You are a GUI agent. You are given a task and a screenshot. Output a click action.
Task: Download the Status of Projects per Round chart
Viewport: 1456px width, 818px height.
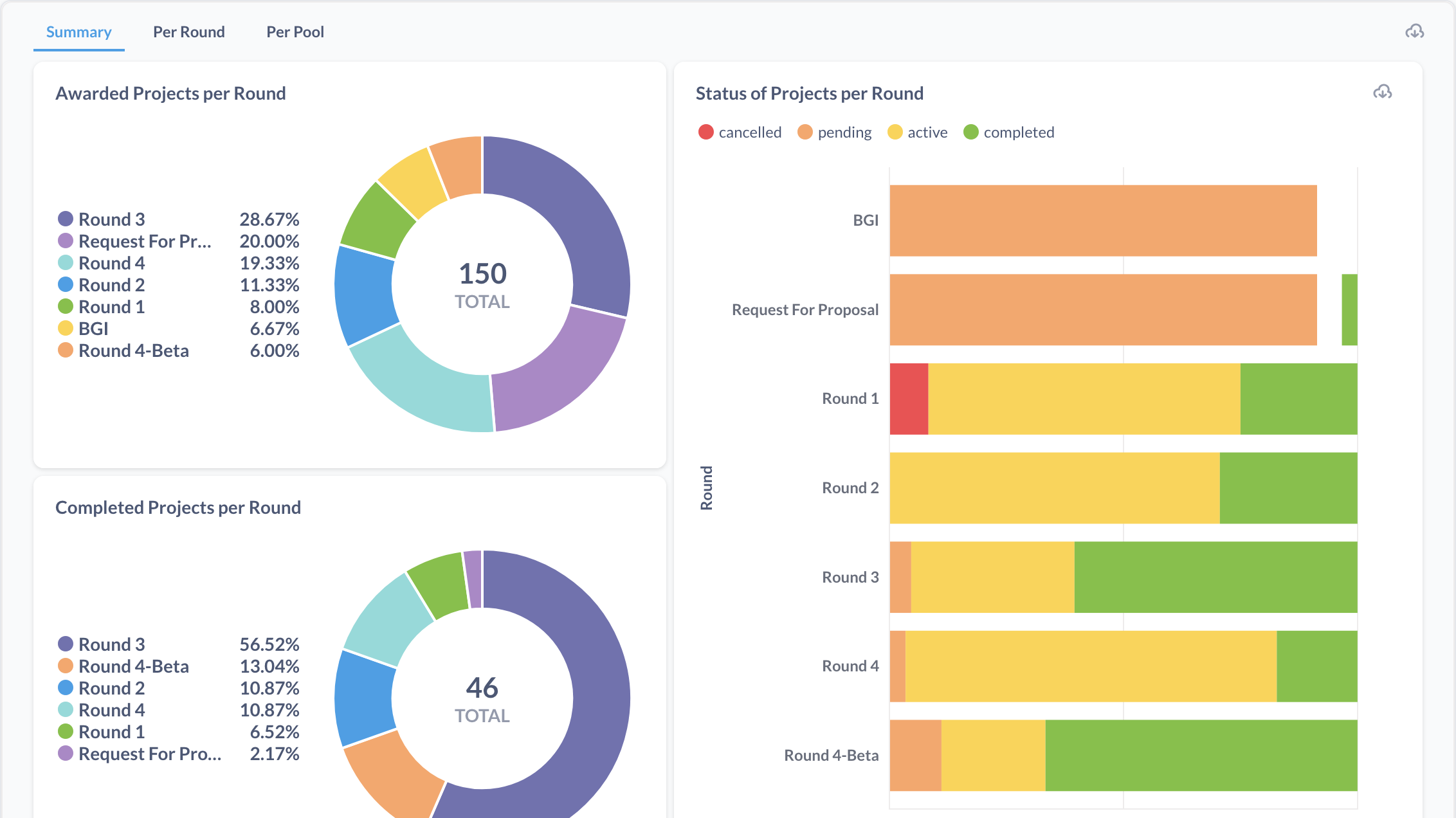pyautogui.click(x=1382, y=93)
